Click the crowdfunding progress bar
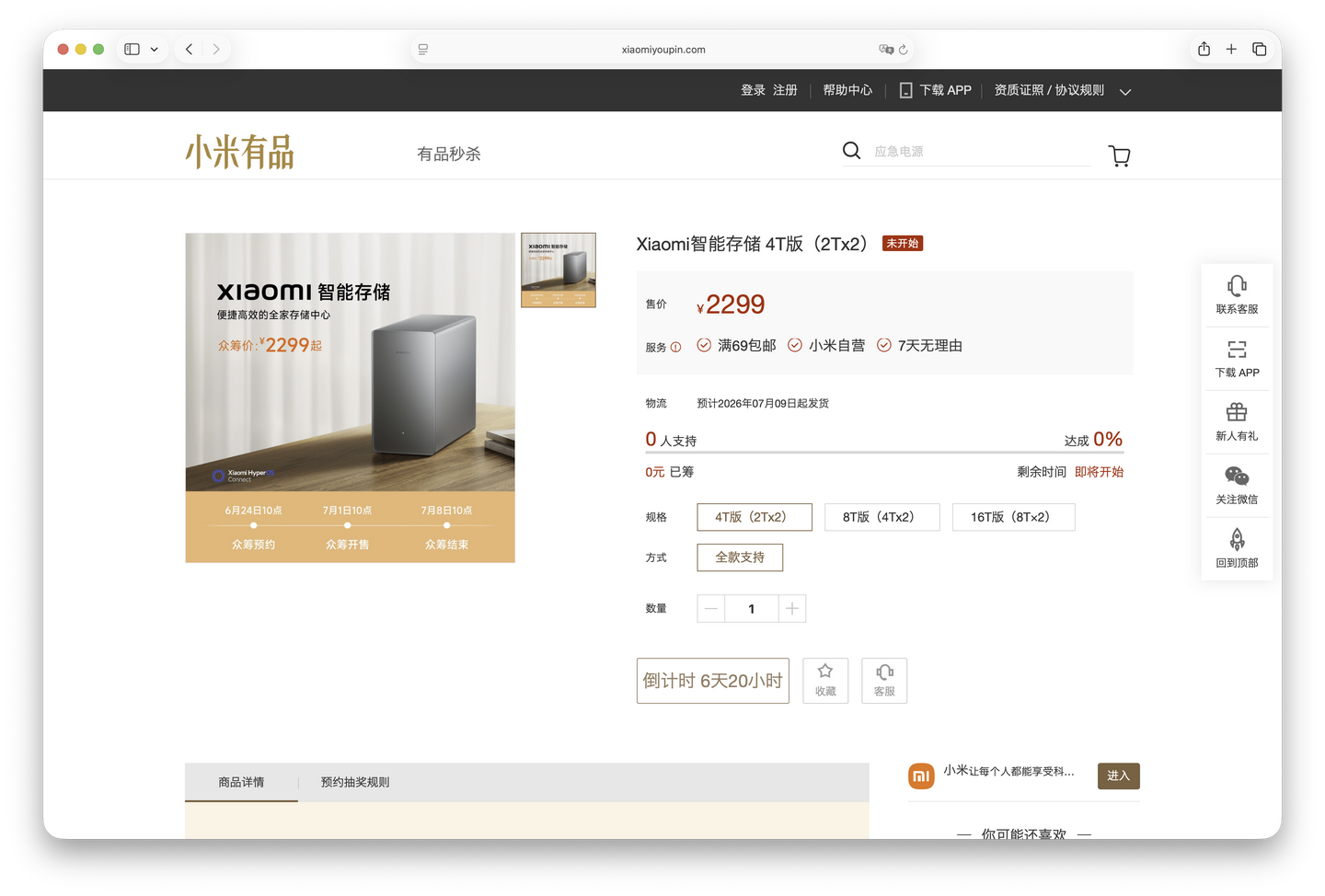The width and height of the screenshot is (1325, 896). (x=884, y=453)
